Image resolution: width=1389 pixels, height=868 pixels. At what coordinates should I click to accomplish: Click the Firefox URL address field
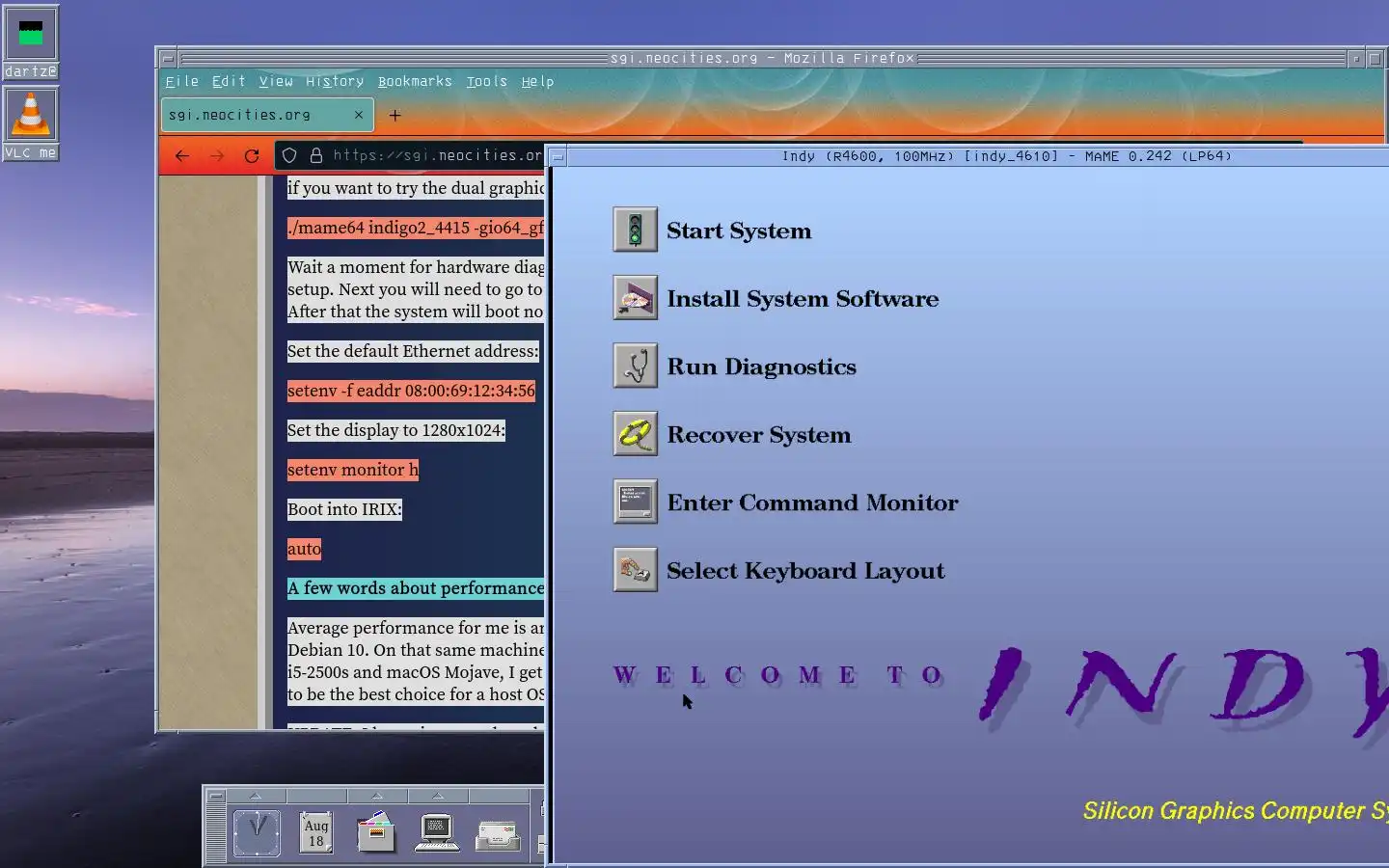tap(436, 155)
